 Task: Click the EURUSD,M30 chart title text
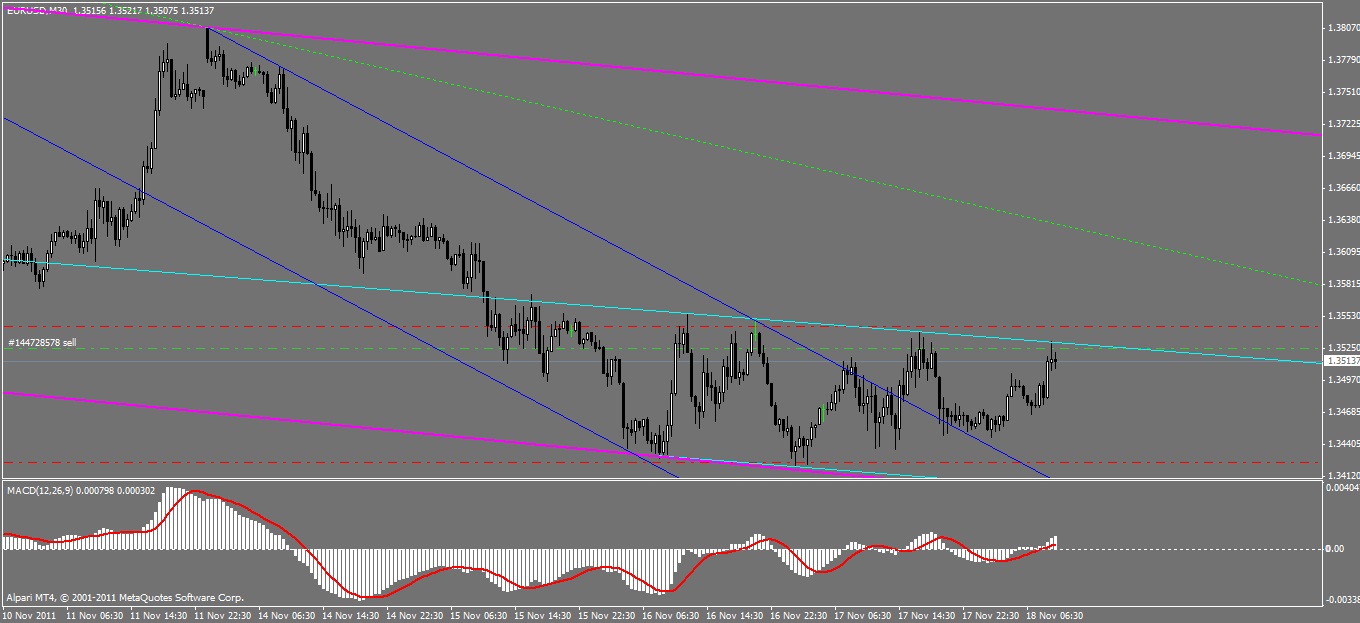pyautogui.click(x=40, y=11)
